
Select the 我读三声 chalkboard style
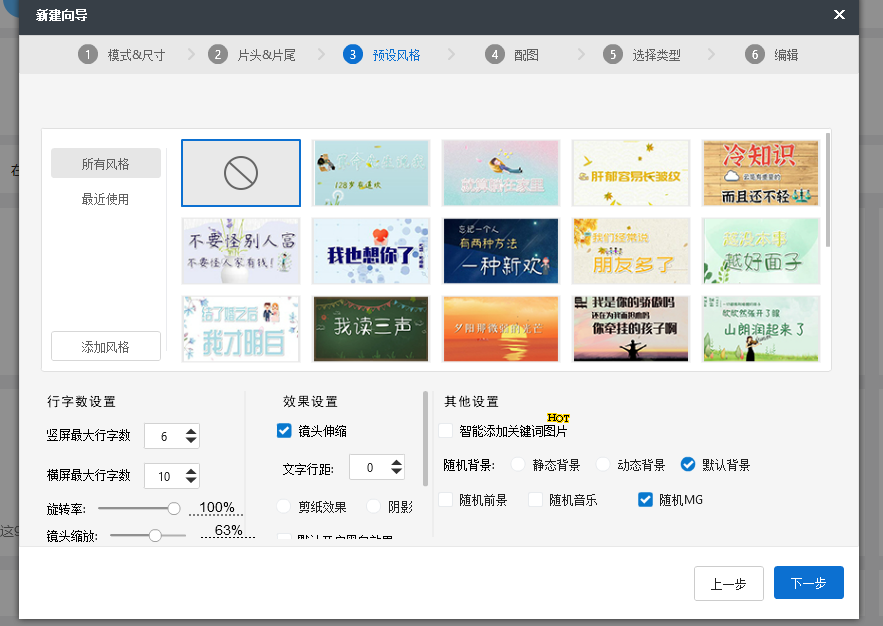click(x=371, y=329)
